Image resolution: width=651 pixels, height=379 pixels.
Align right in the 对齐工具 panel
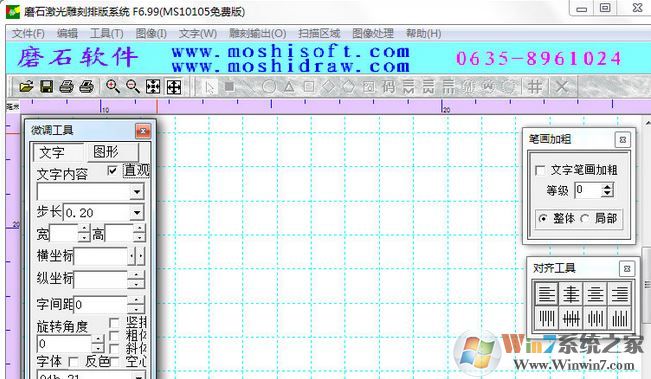click(619, 293)
